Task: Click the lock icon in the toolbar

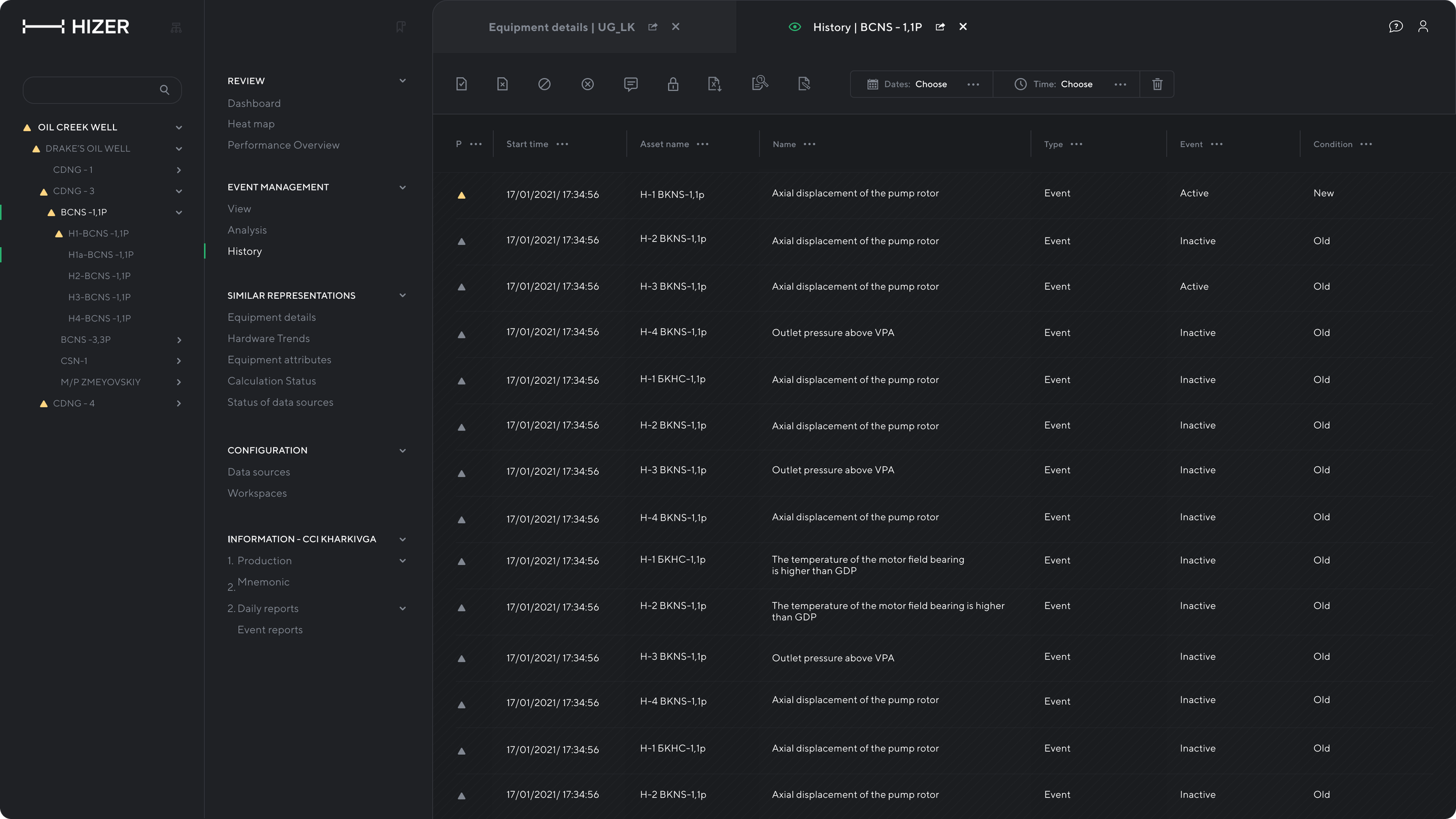Action: point(673,84)
